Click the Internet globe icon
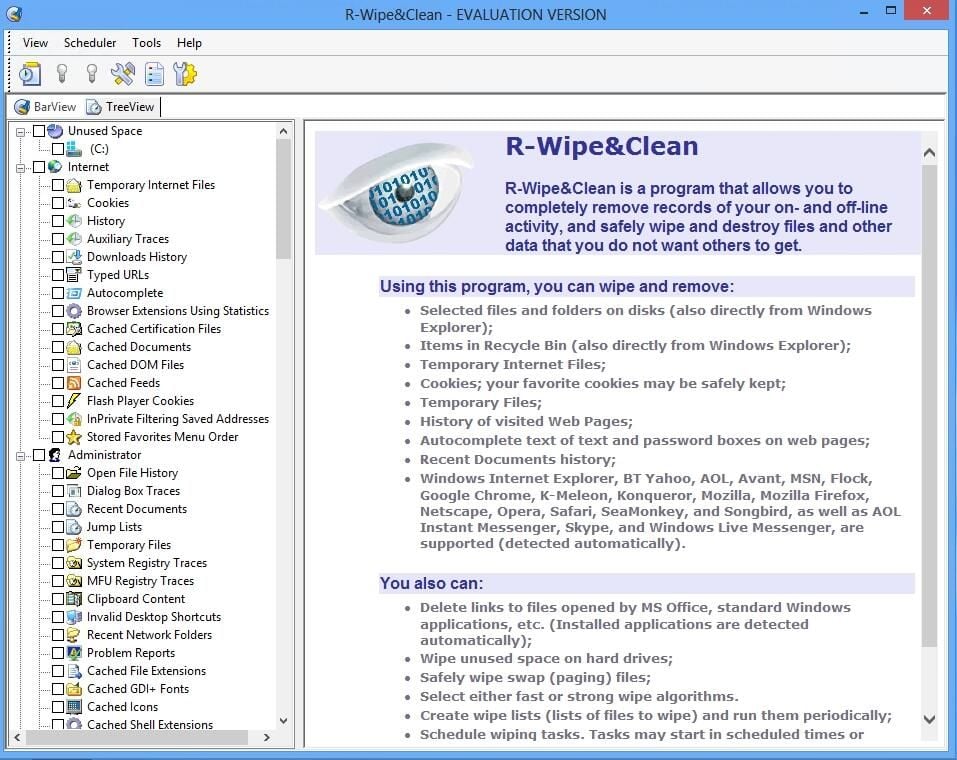Viewport: 957px width, 760px height. point(56,167)
